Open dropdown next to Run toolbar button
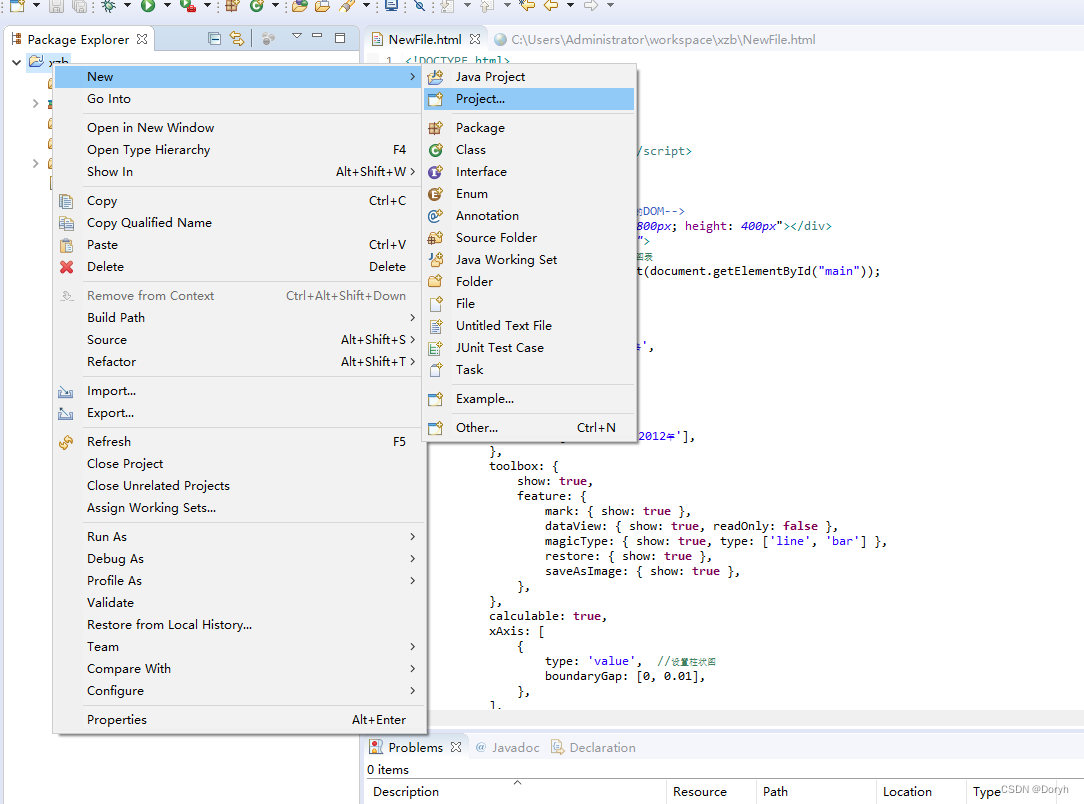This screenshot has width=1084, height=804. [167, 6]
